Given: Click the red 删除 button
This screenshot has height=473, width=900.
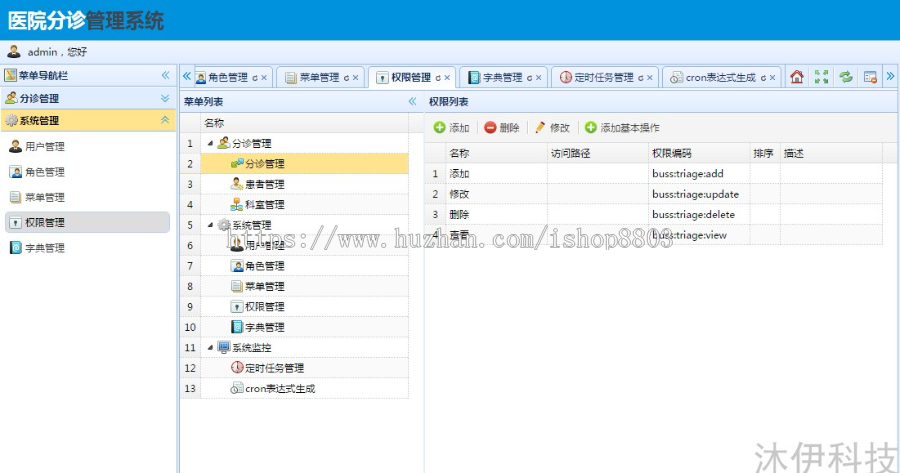Looking at the screenshot, I should [502, 127].
